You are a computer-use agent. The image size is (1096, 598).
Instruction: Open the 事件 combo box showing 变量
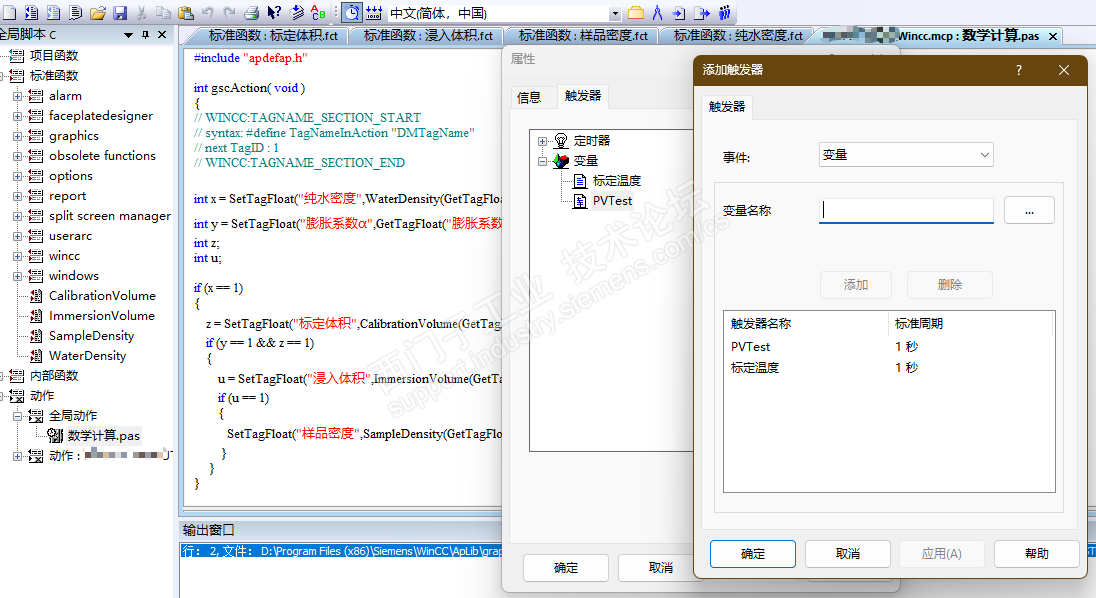click(x=906, y=155)
